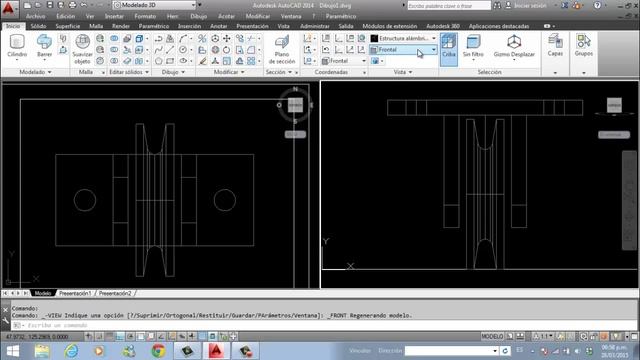The height and width of the screenshot is (360, 640).
Task: Expand the Dibujo panel
Action: [173, 72]
